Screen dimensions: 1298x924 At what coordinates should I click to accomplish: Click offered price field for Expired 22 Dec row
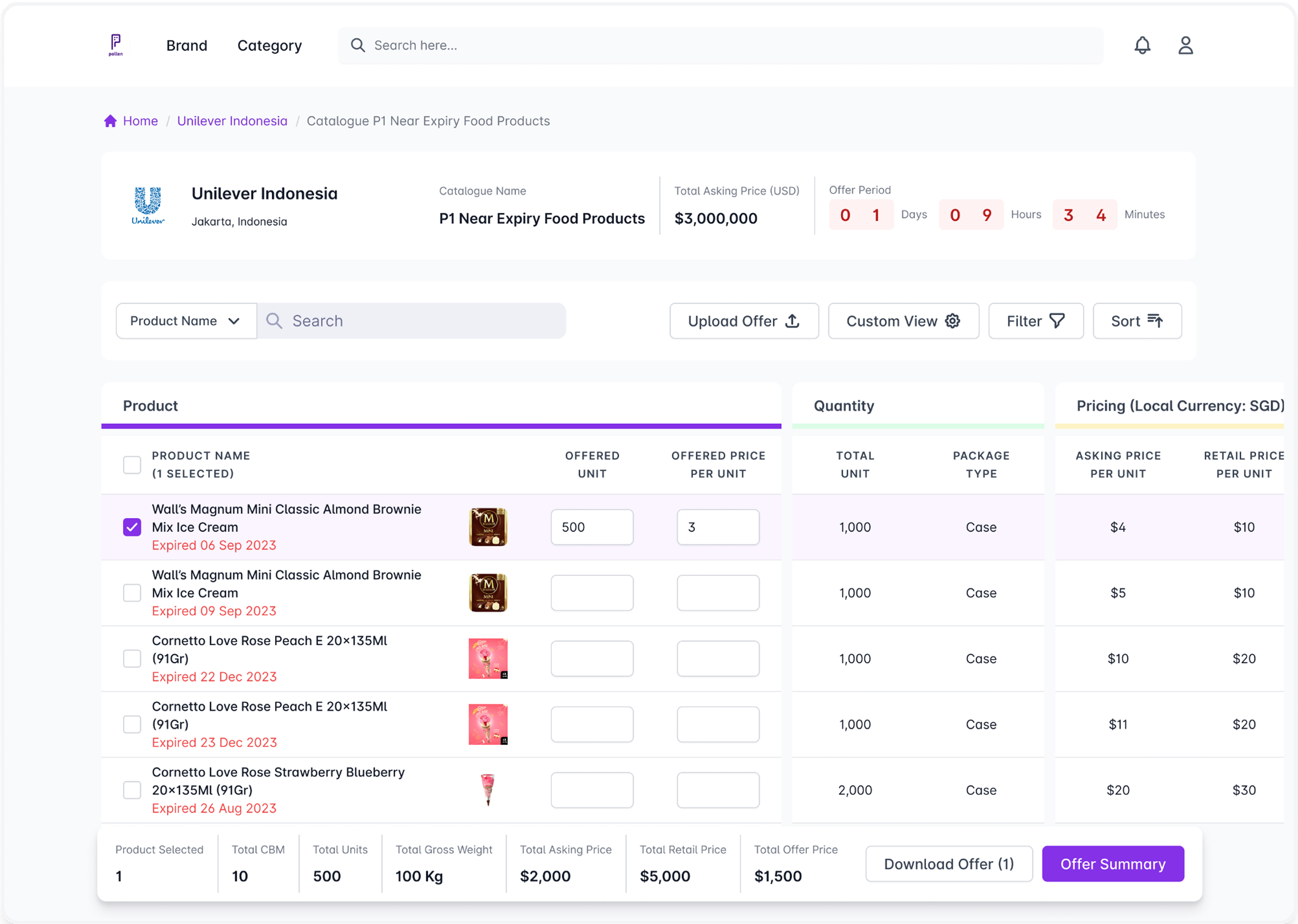[718, 658]
